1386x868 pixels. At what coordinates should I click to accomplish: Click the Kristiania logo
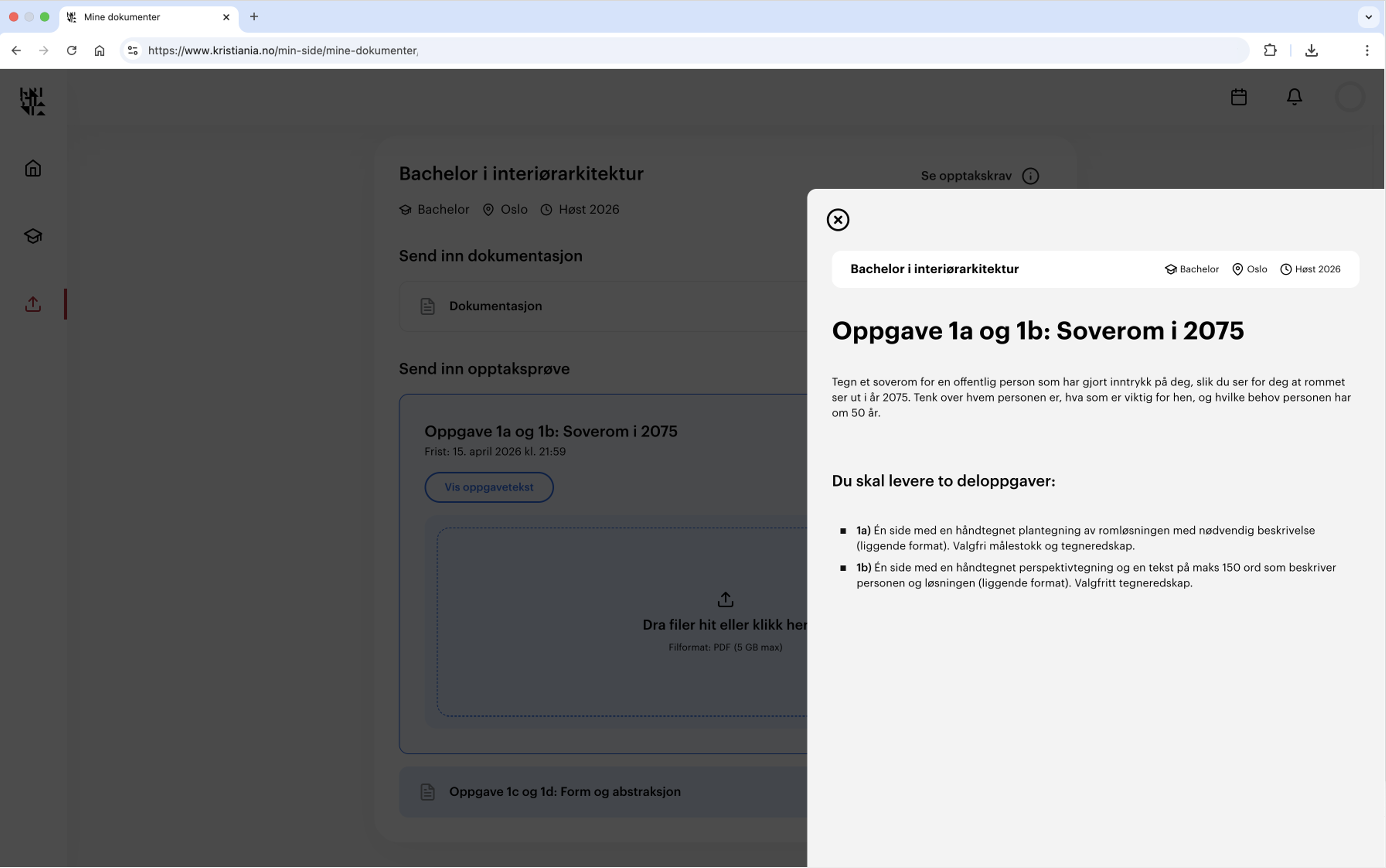tap(32, 101)
